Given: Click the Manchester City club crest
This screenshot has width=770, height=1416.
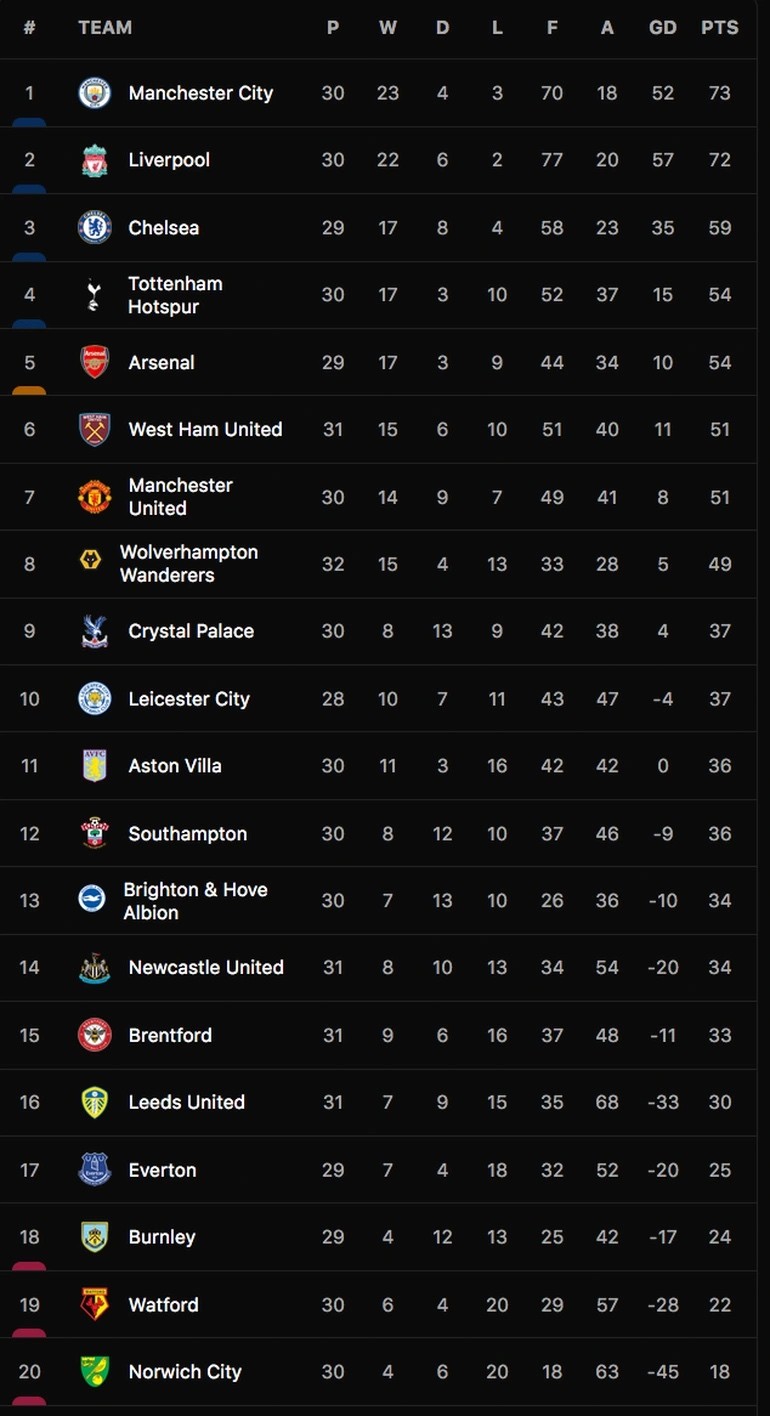Looking at the screenshot, I should tap(94, 92).
